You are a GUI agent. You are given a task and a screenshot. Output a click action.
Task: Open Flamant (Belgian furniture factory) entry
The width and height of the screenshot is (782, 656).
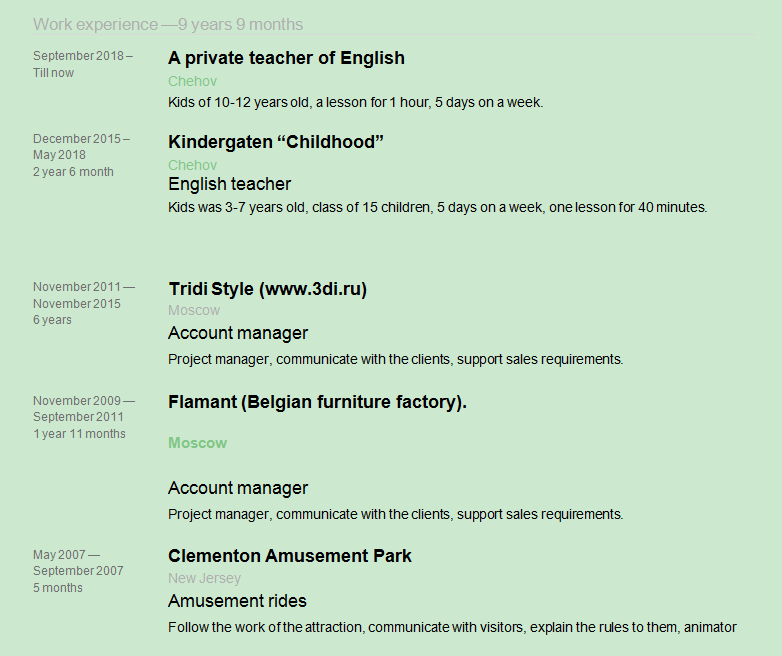point(317,402)
